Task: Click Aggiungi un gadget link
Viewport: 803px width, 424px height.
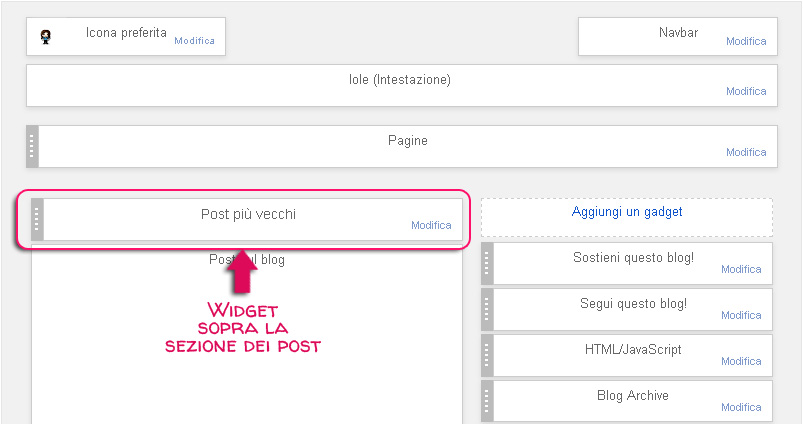Action: (627, 211)
